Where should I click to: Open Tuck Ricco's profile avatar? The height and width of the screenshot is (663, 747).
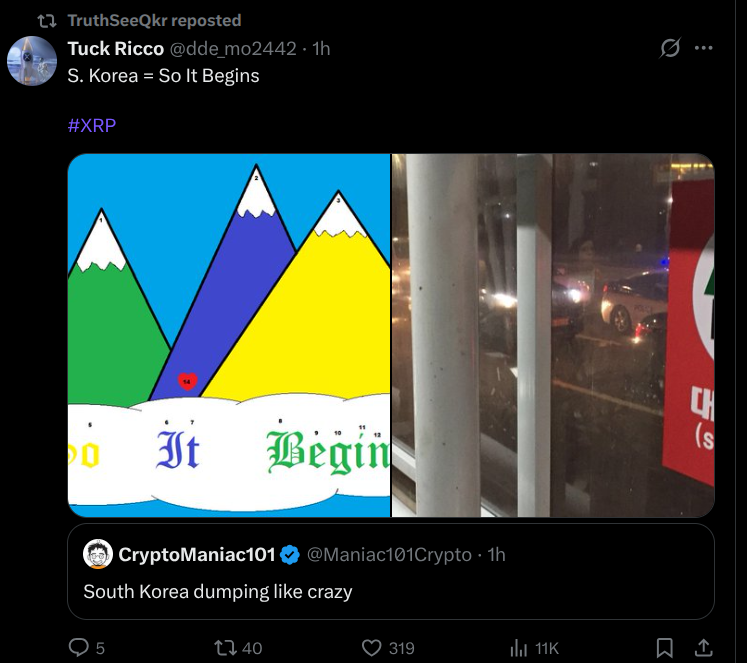pos(31,61)
